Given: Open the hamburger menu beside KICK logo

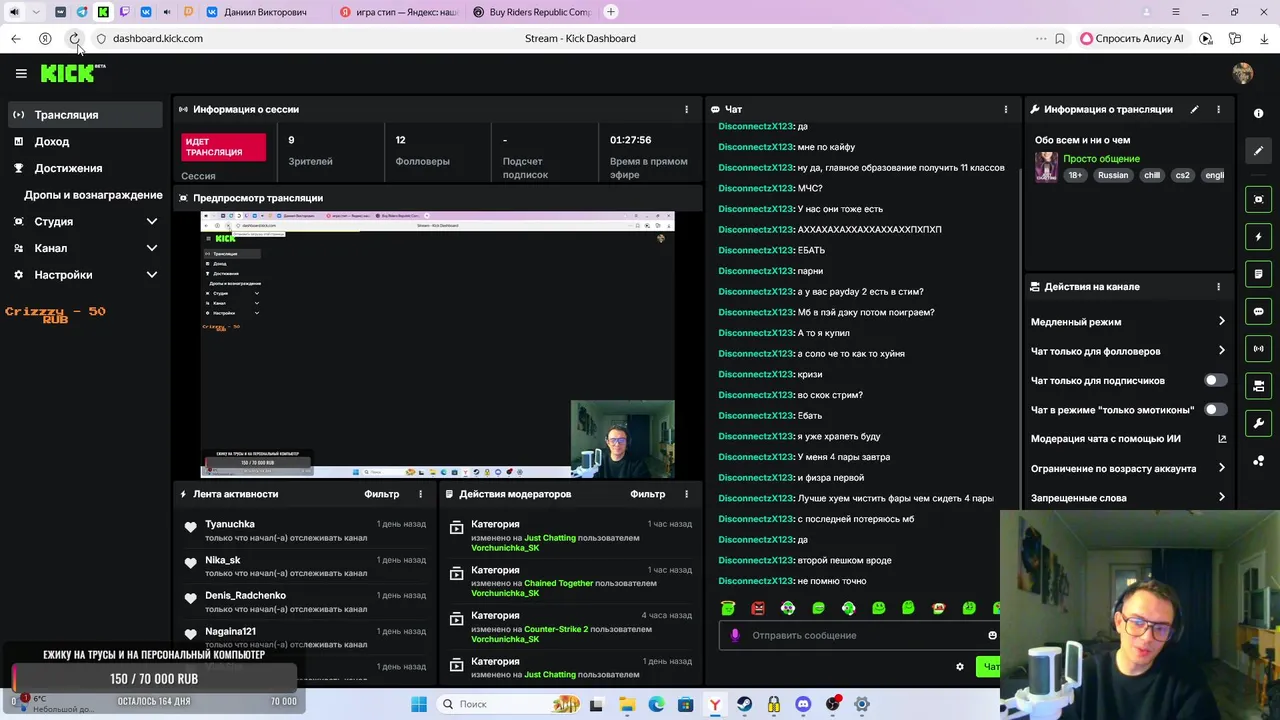Looking at the screenshot, I should click(x=21, y=73).
